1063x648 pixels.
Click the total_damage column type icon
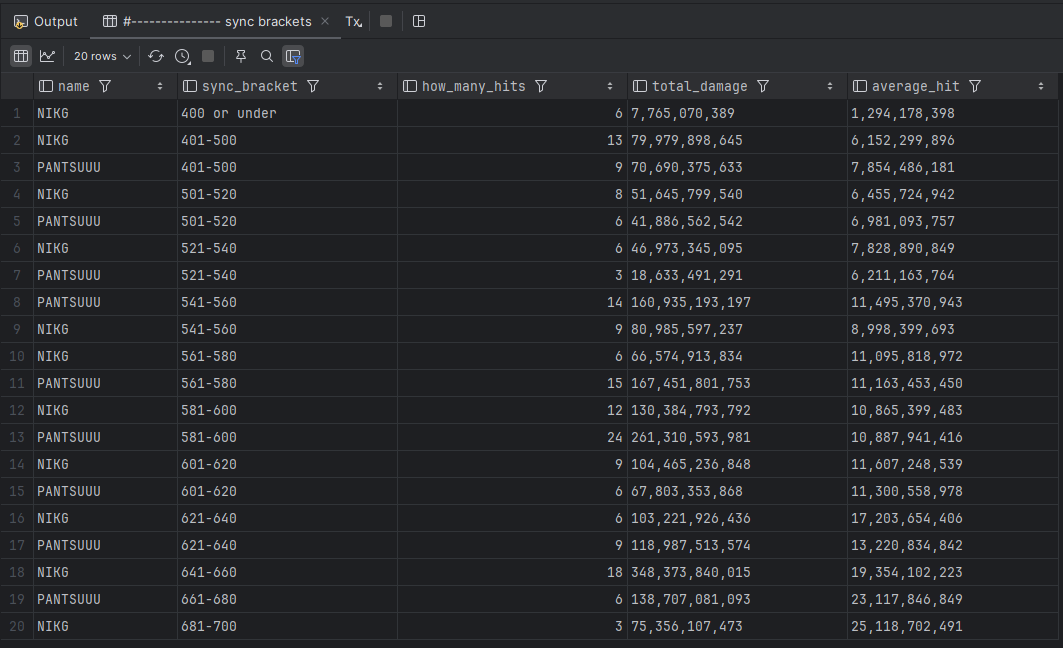coord(640,86)
